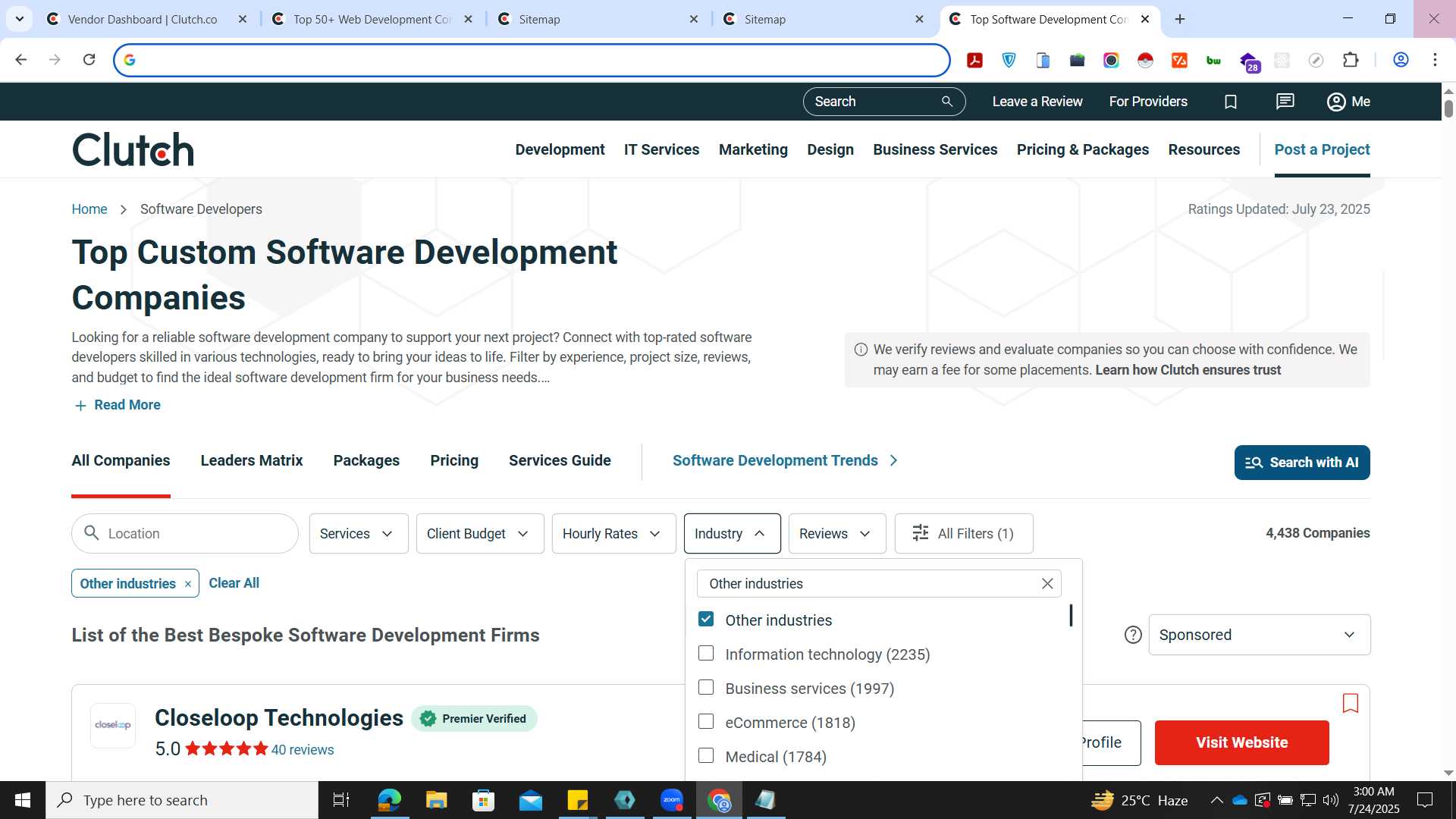Open Microsoft Edge from taskbar
1456x819 pixels.
[x=389, y=800]
